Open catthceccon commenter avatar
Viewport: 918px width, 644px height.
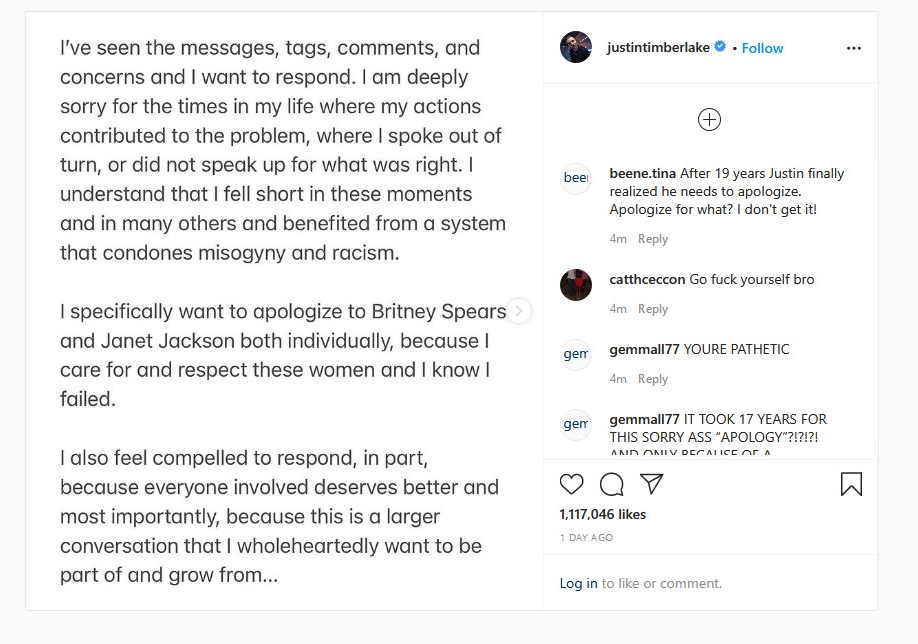pyautogui.click(x=576, y=285)
